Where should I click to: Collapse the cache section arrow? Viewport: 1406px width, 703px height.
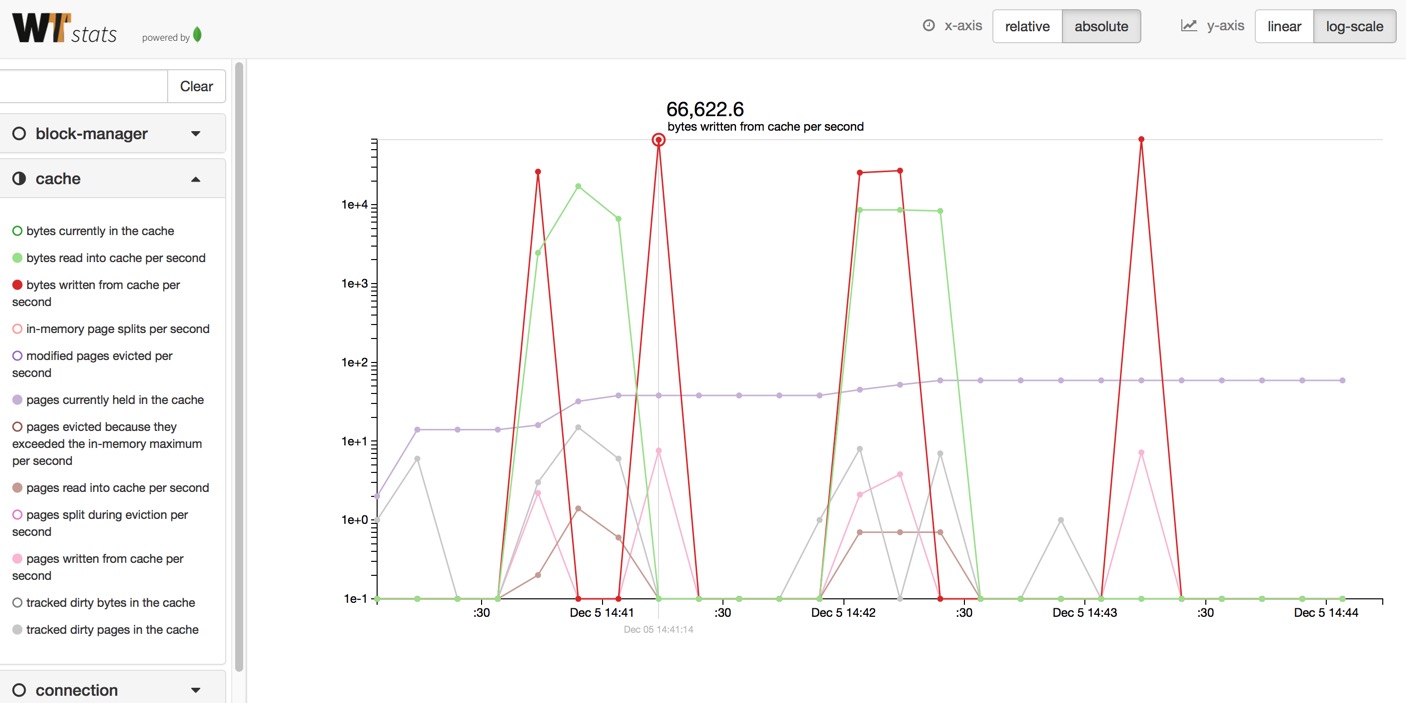[x=196, y=179]
